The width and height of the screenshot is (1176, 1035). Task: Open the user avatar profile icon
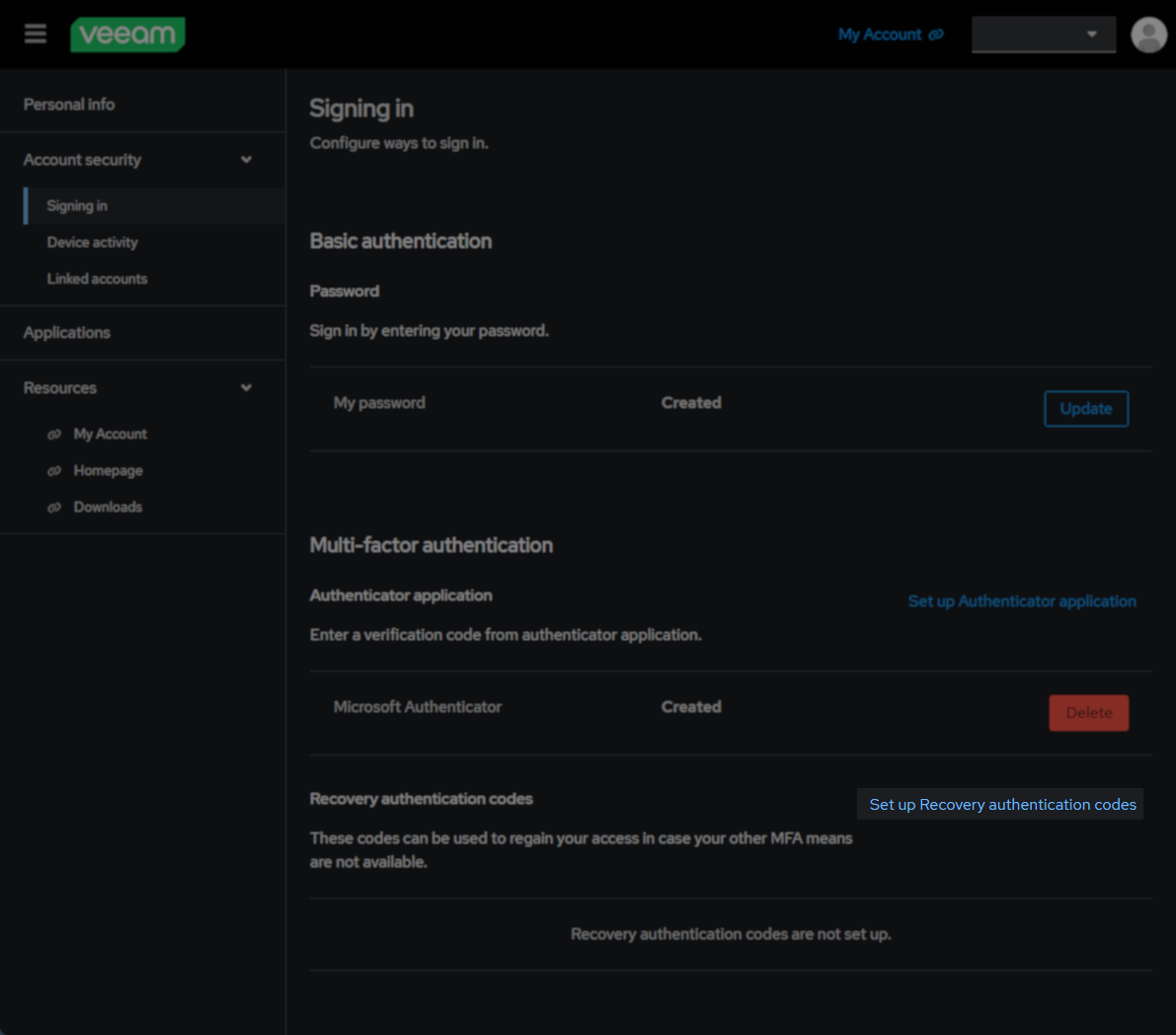(x=1148, y=35)
